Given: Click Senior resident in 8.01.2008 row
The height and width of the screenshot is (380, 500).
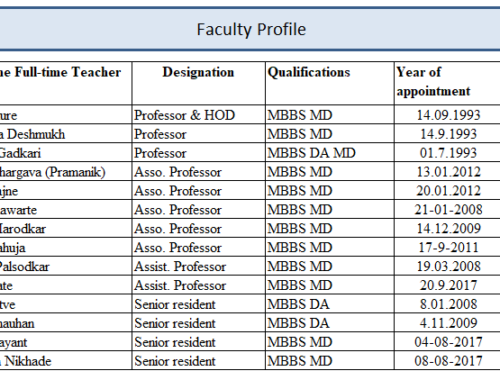Looking at the screenshot, I should point(175,305).
